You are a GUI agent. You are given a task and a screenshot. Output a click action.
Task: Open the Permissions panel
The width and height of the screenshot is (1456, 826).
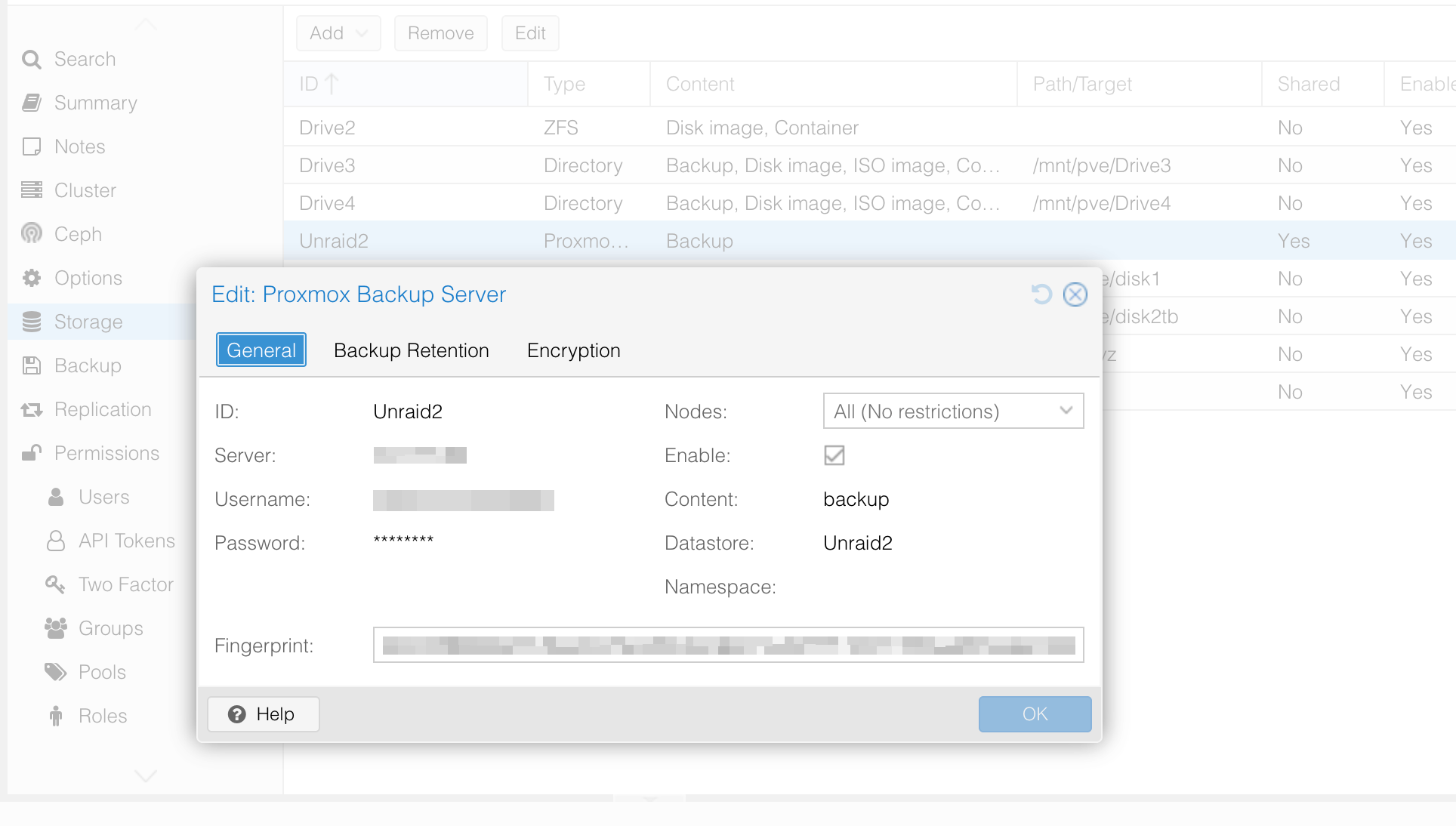click(x=106, y=453)
